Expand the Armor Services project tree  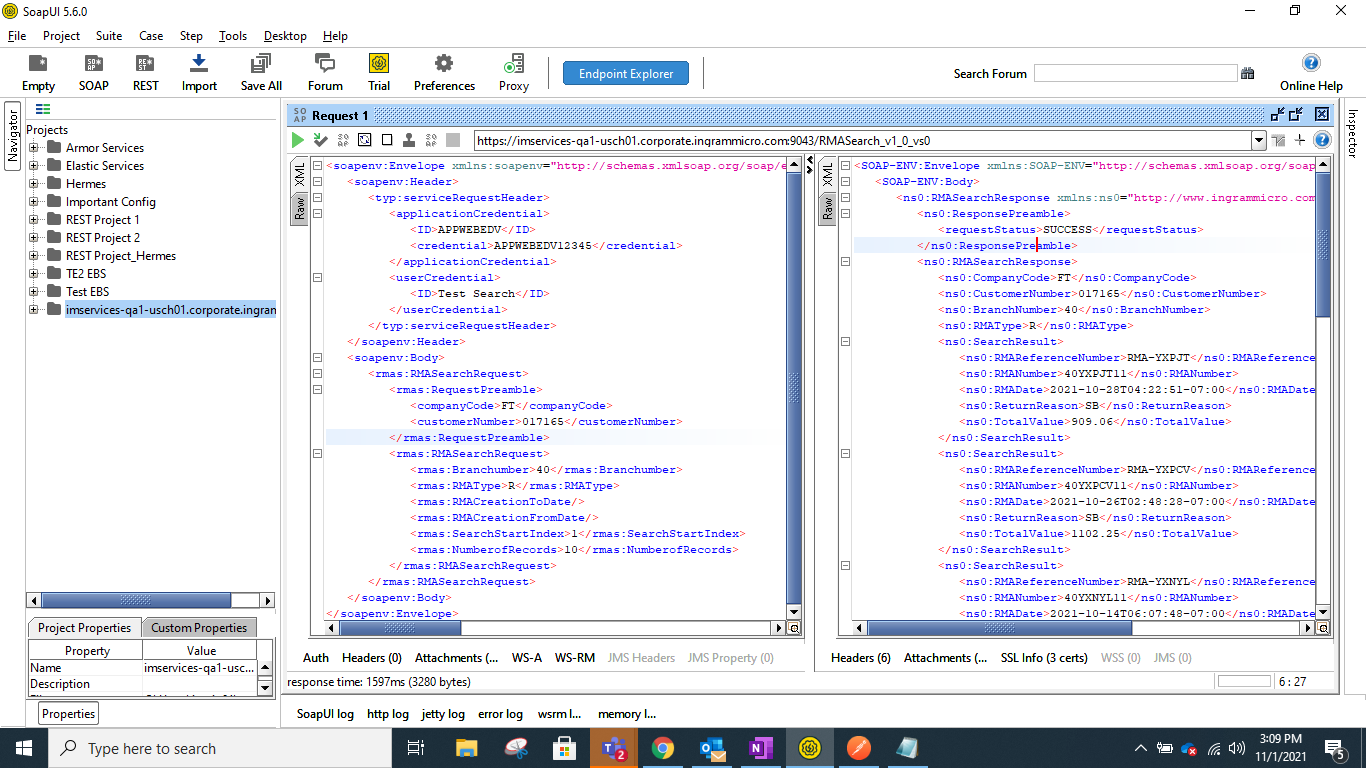(x=34, y=148)
